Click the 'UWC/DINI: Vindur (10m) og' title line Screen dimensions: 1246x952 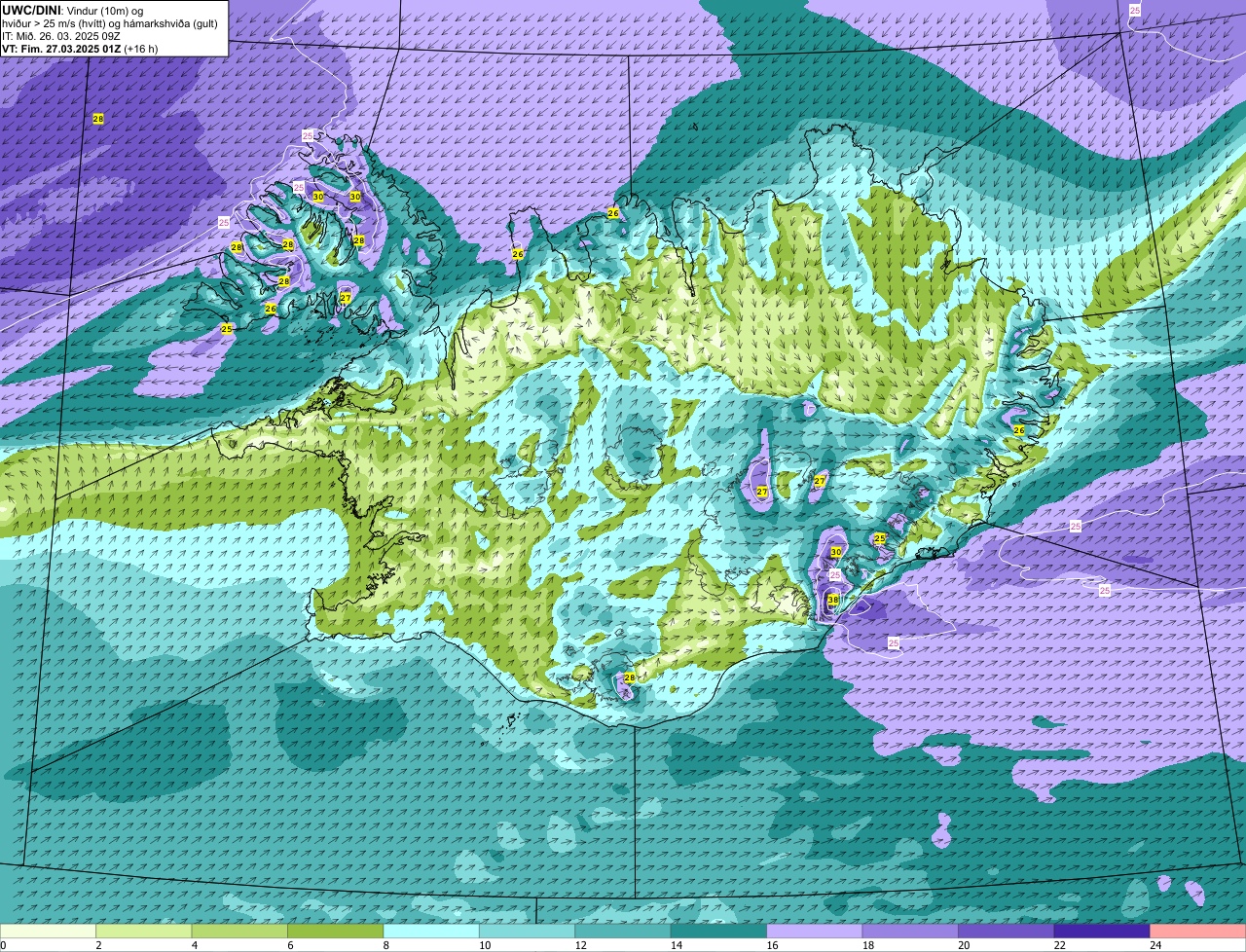click(73, 10)
